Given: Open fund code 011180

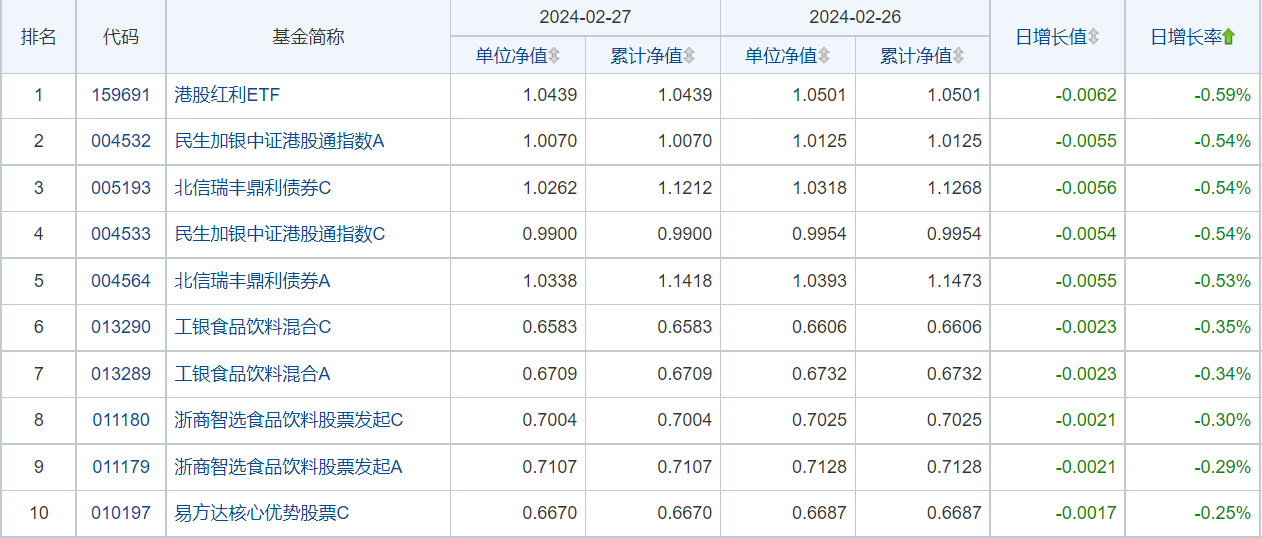Looking at the screenshot, I should tap(121, 420).
